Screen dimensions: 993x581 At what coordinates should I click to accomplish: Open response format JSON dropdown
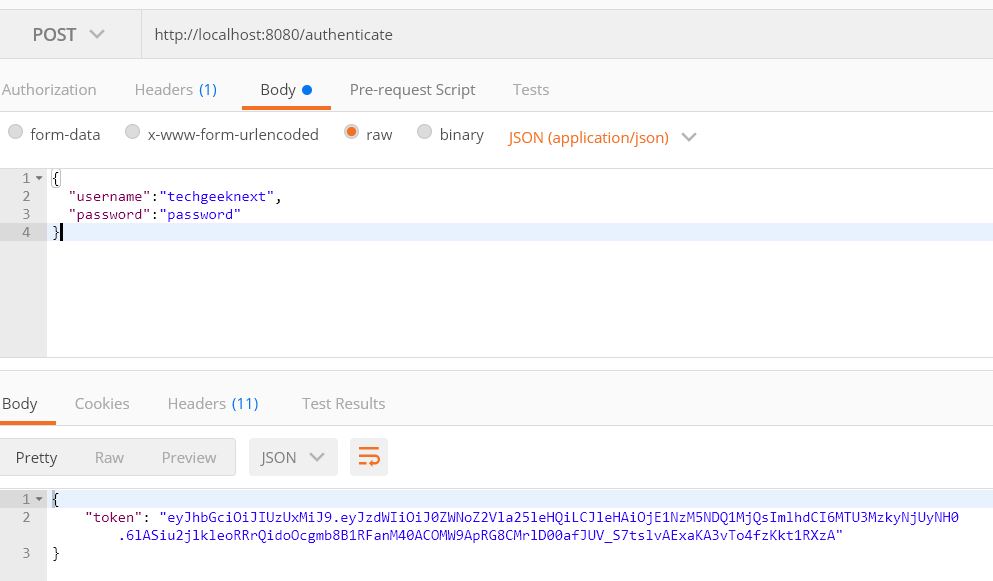293,457
